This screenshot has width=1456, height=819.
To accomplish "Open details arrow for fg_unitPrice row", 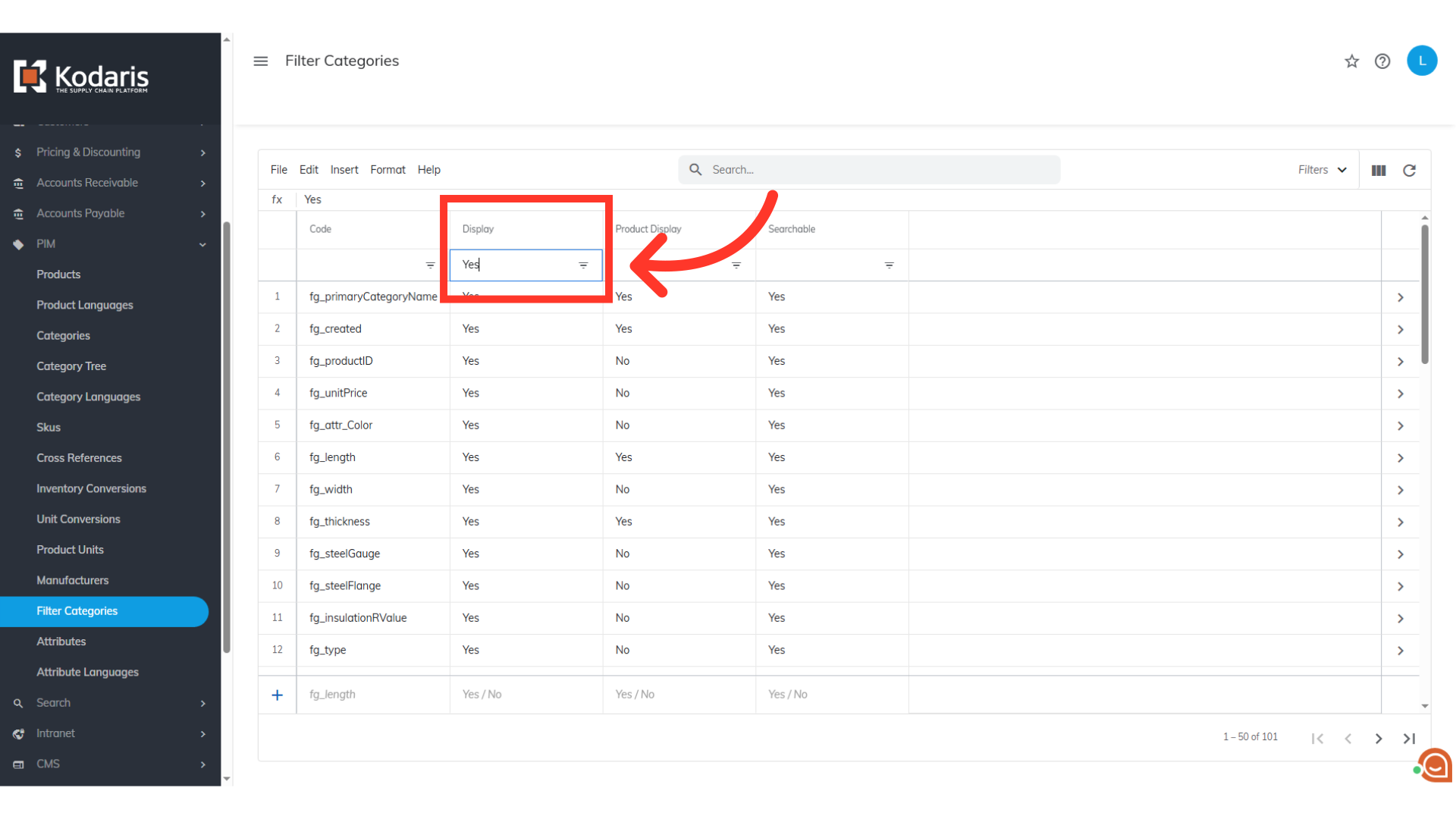I will [1400, 394].
